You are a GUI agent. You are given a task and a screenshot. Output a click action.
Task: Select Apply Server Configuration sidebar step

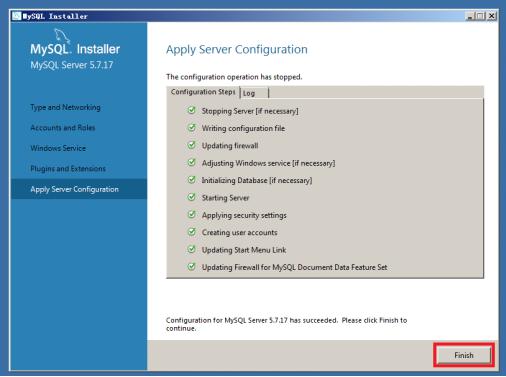(79, 189)
